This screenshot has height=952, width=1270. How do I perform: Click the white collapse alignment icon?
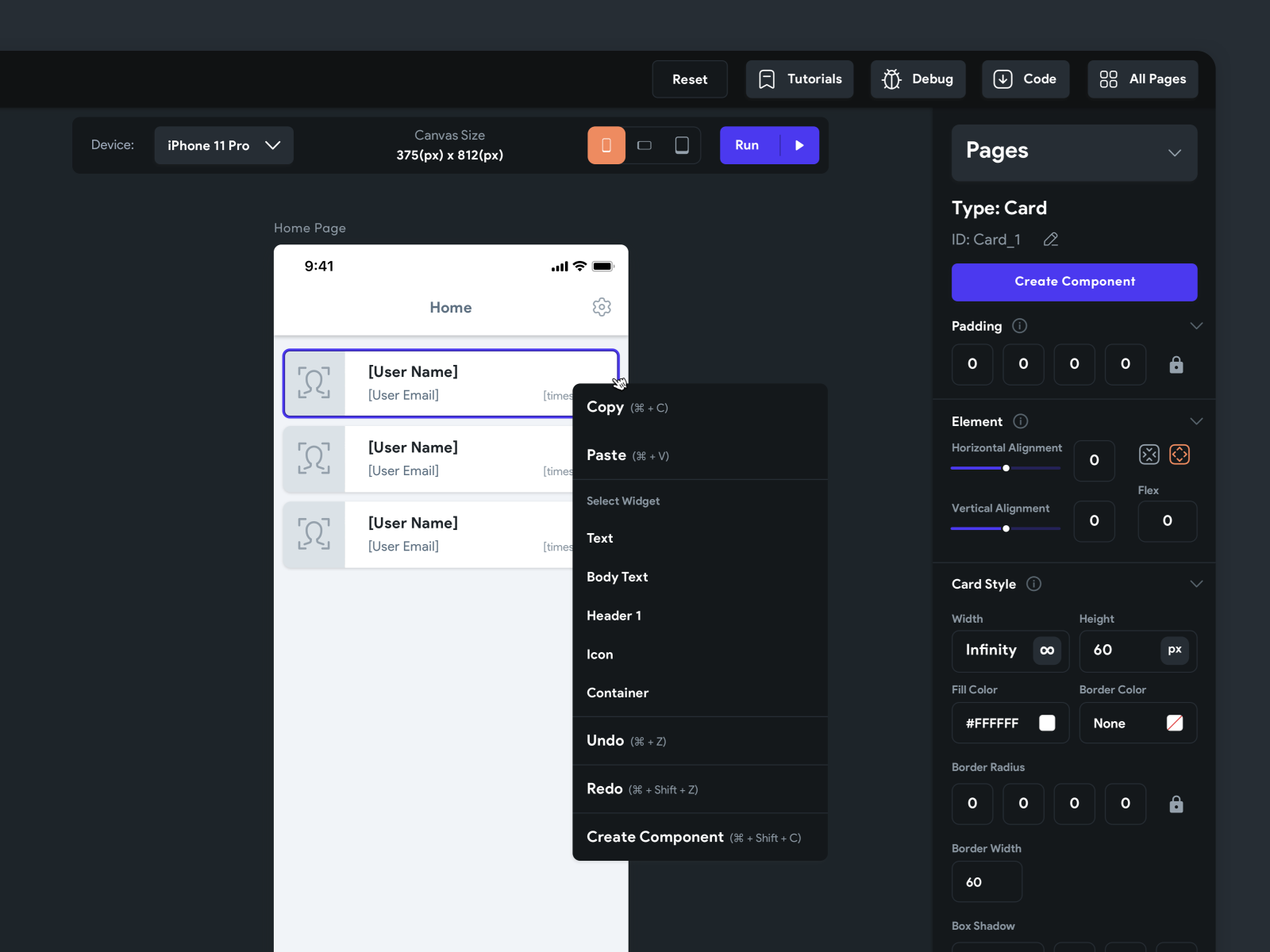(1149, 454)
